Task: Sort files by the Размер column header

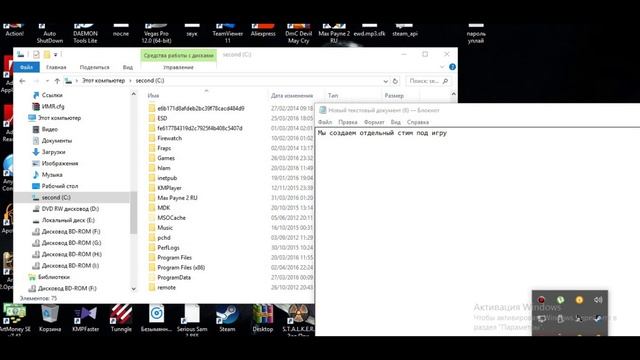Action: [x=394, y=96]
